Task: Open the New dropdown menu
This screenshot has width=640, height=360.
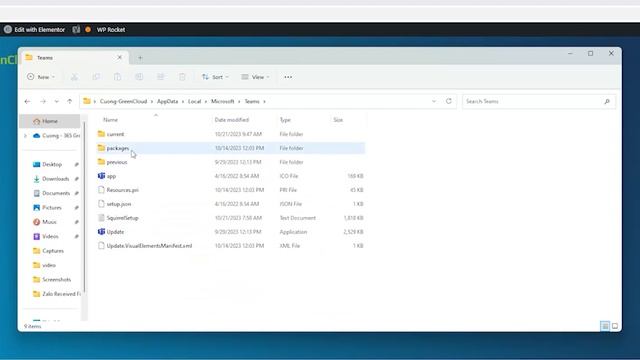Action: pyautogui.click(x=41, y=77)
